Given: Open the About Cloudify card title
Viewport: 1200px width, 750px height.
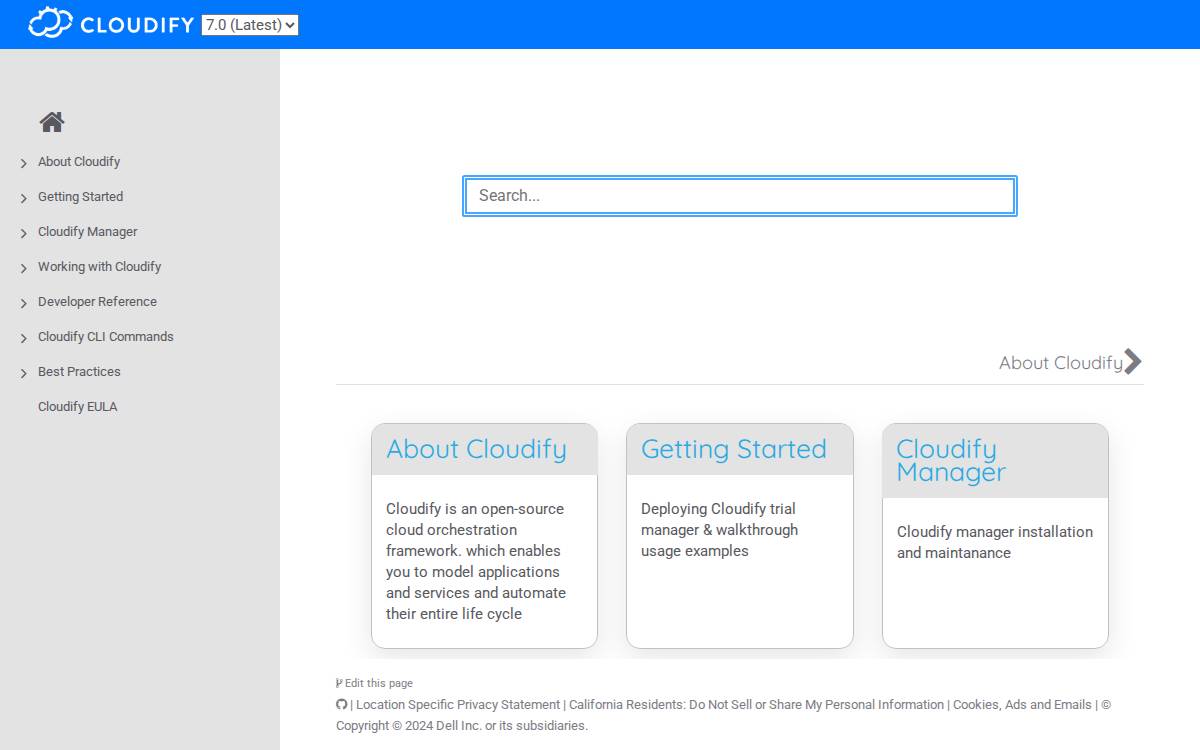Looking at the screenshot, I should click(476, 449).
